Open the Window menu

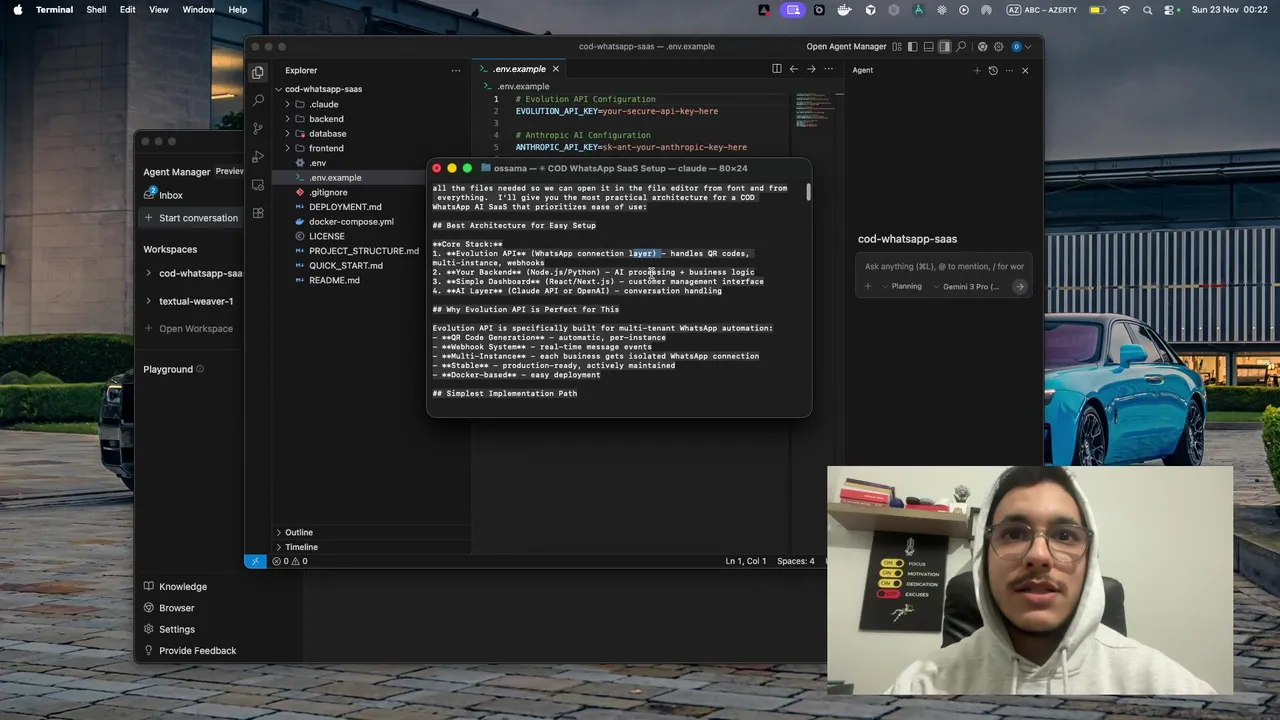198,10
